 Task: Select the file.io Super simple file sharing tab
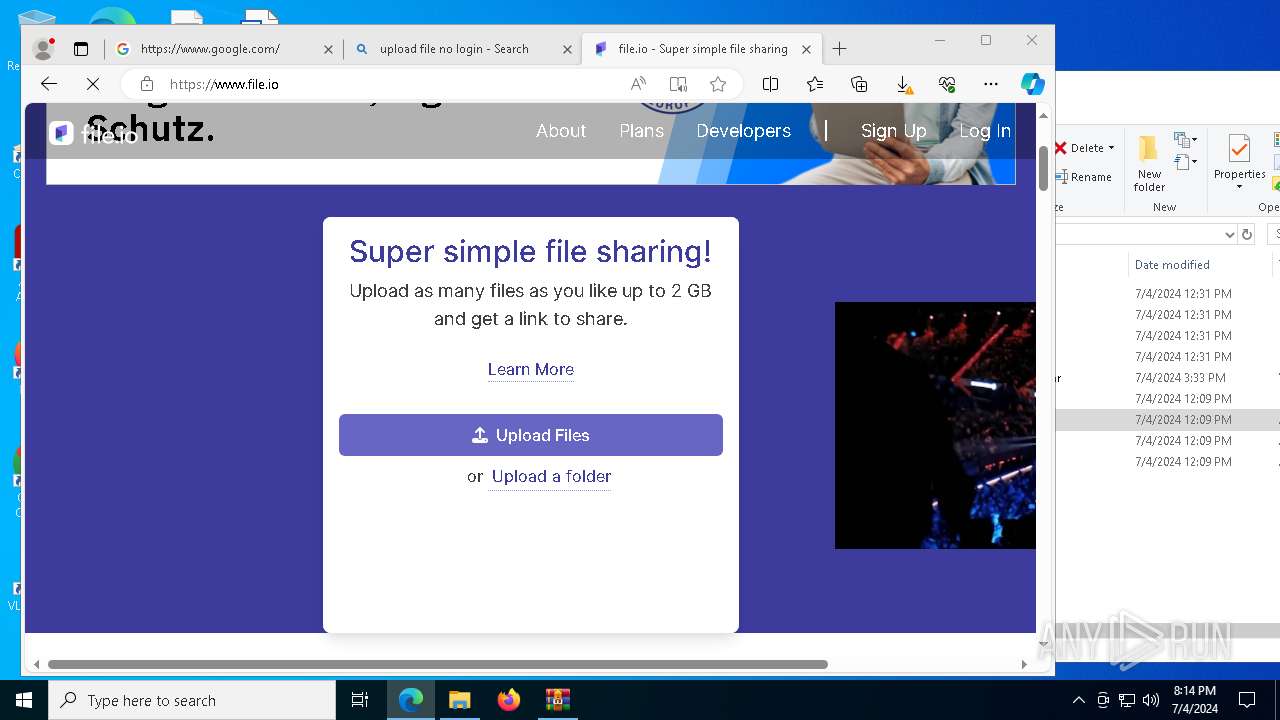coord(702,48)
